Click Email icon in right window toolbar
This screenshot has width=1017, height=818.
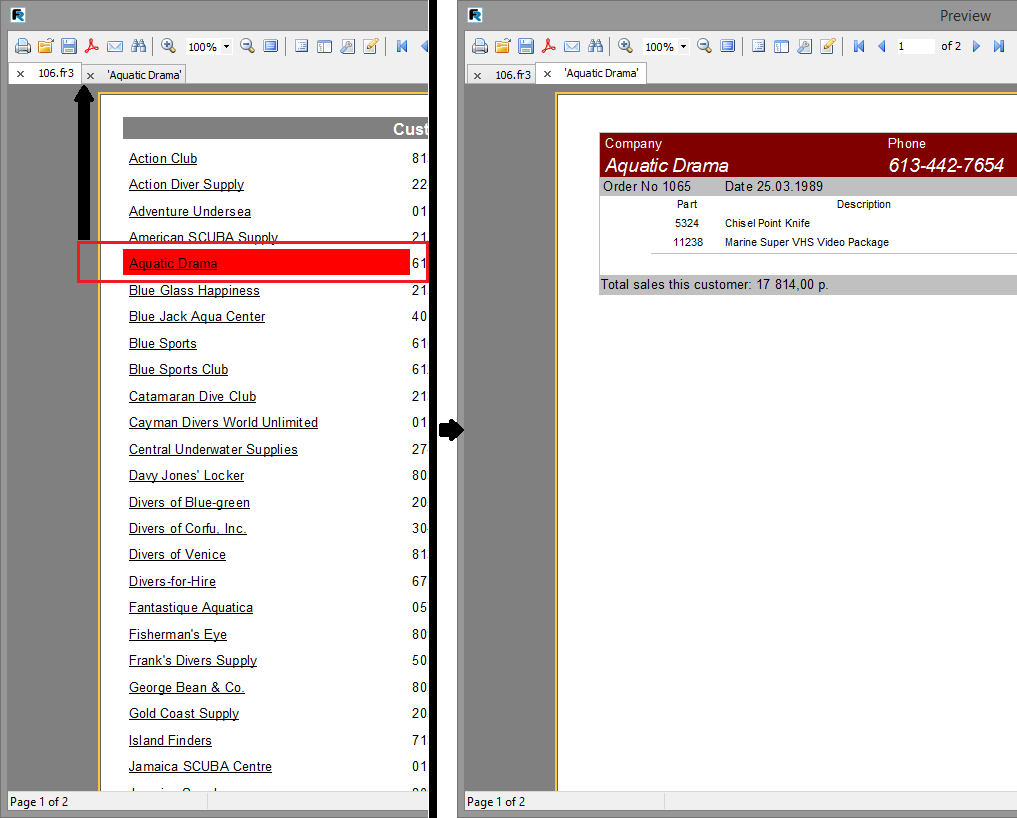point(572,46)
